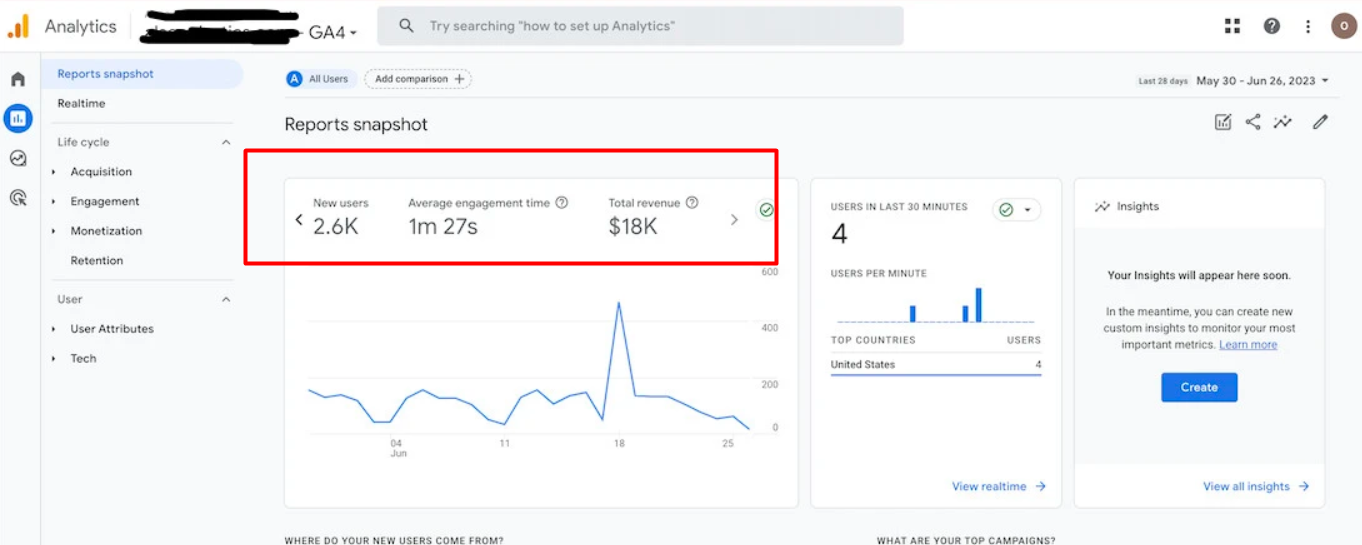This screenshot has width=1362, height=545.
Task: Open the Insights sparkline icon in header
Action: click(x=1283, y=122)
